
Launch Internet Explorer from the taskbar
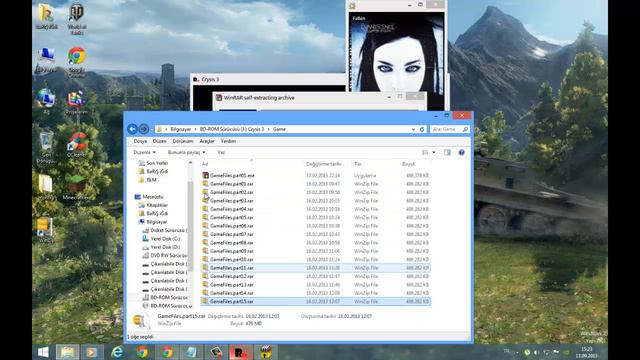click(x=117, y=352)
